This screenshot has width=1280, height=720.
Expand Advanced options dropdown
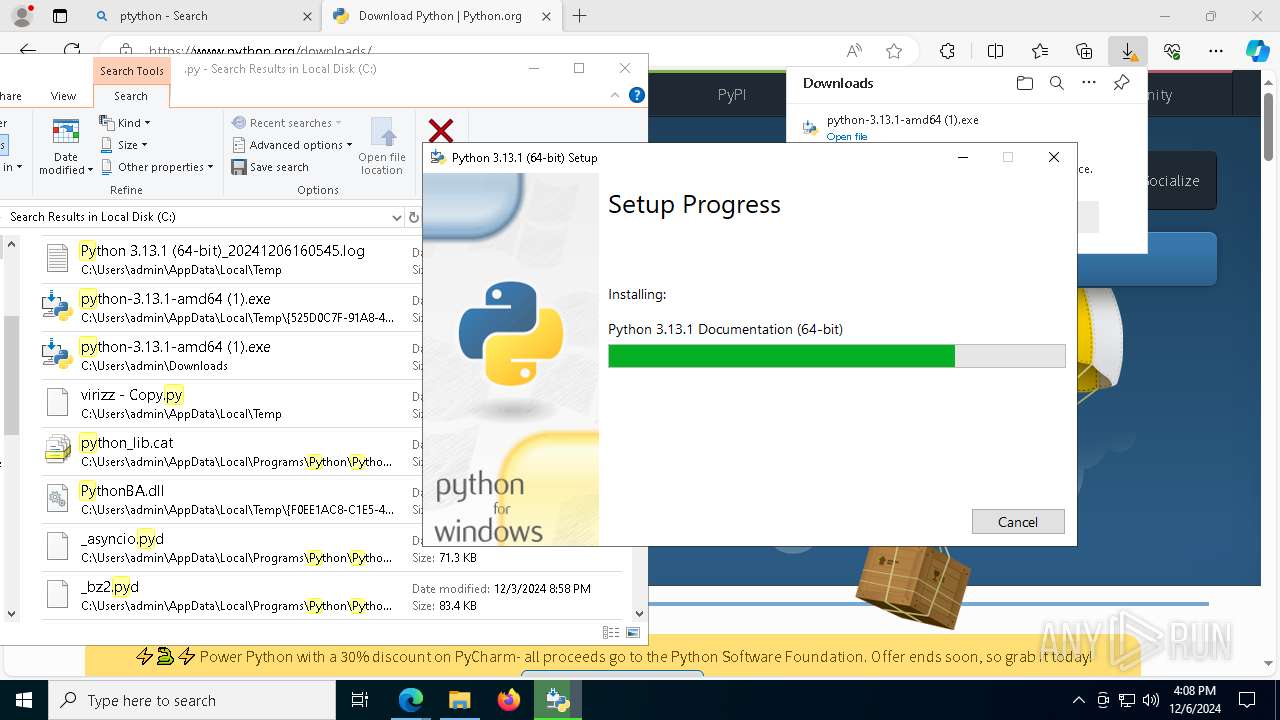(x=292, y=145)
